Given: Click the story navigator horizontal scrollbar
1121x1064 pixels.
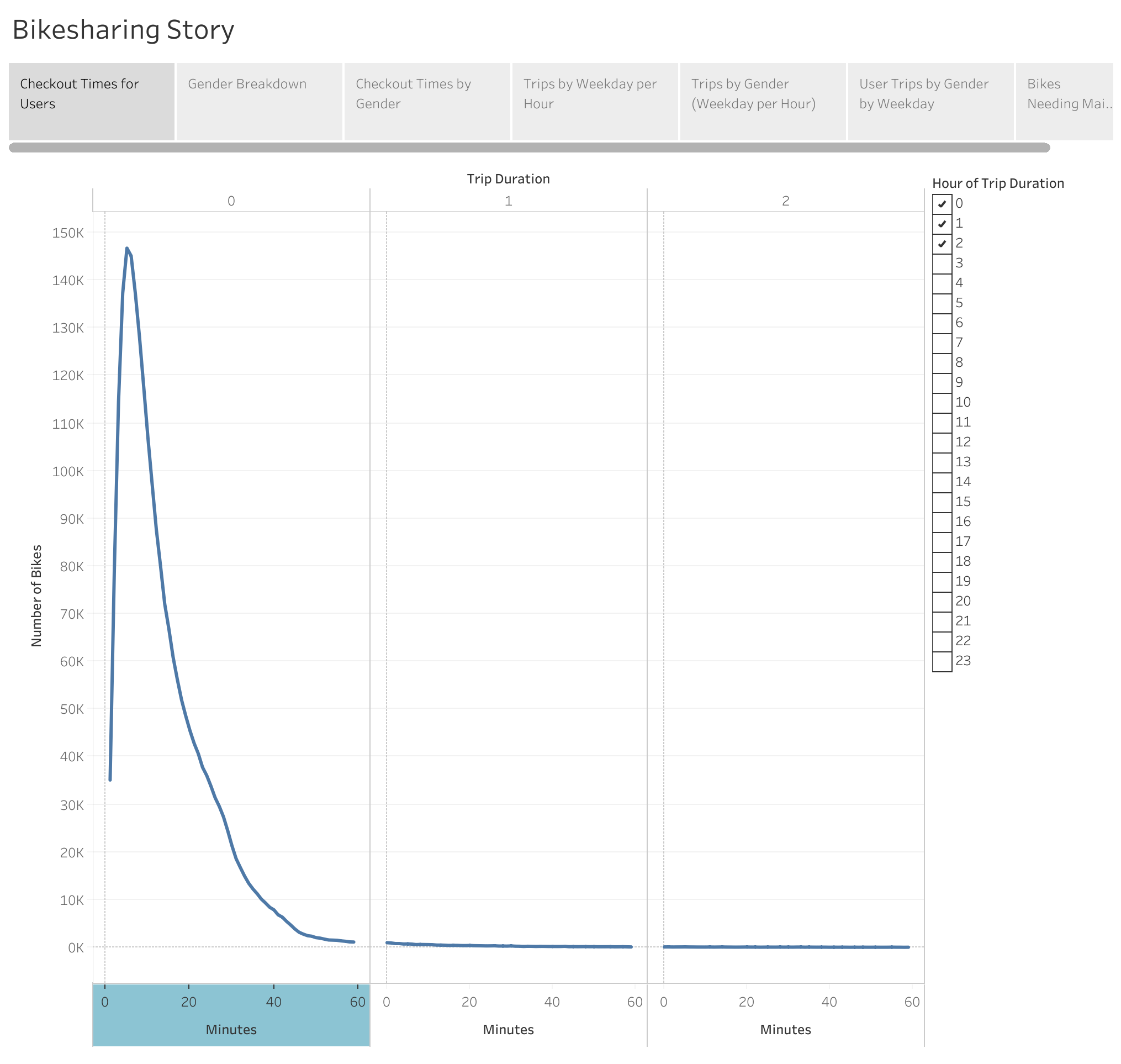Looking at the screenshot, I should click(x=529, y=148).
